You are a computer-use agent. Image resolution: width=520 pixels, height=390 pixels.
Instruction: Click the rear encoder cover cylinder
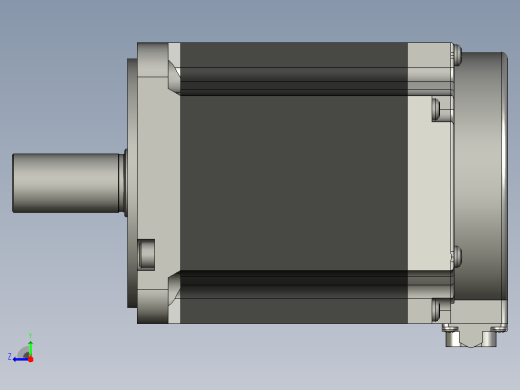point(481,177)
